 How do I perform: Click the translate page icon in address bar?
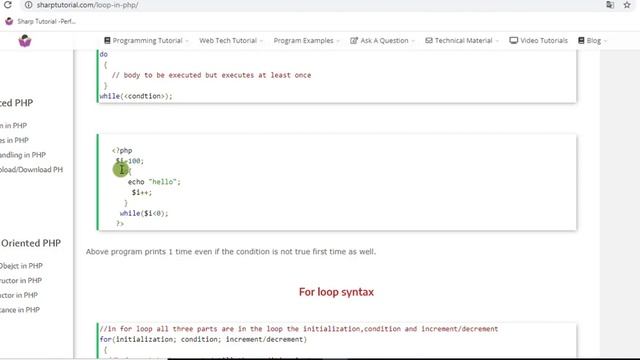[x=610, y=5]
